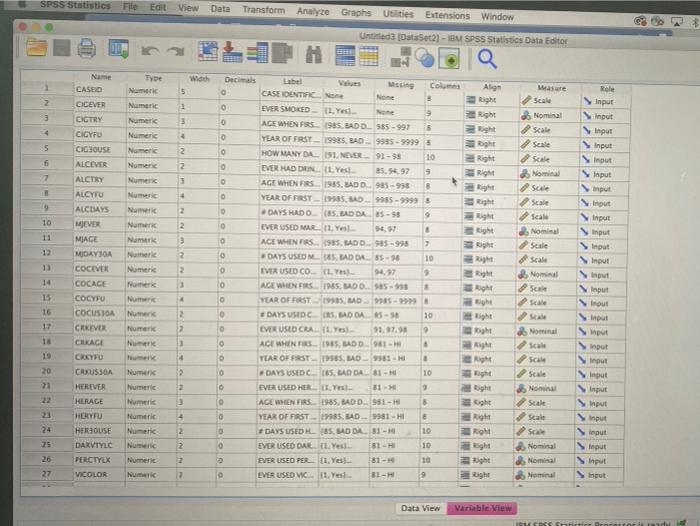This screenshot has height=526, width=700.
Task: Recall recently used dialogs icon
Action: click(118, 49)
